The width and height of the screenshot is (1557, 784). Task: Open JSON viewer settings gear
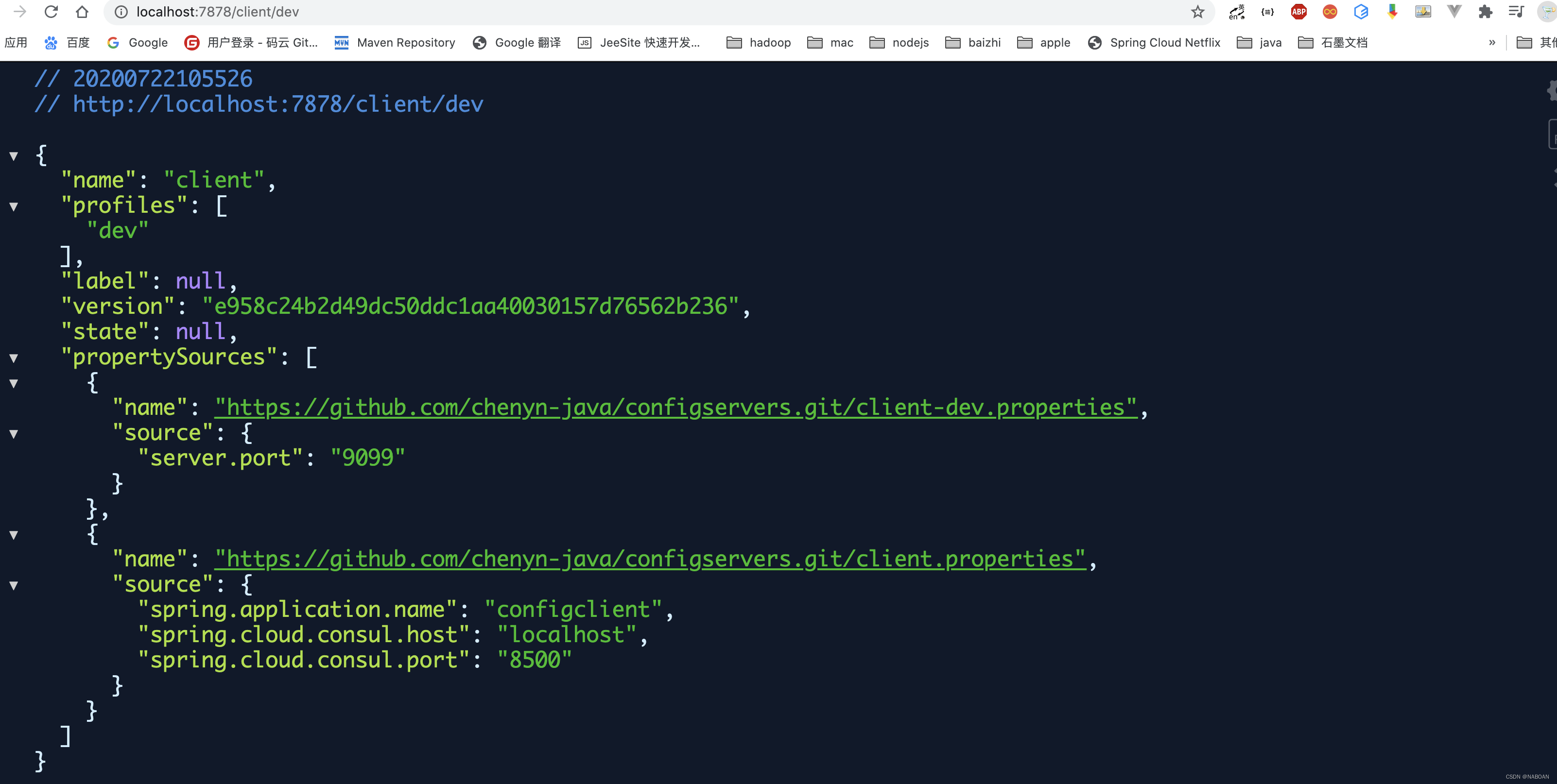[1551, 91]
